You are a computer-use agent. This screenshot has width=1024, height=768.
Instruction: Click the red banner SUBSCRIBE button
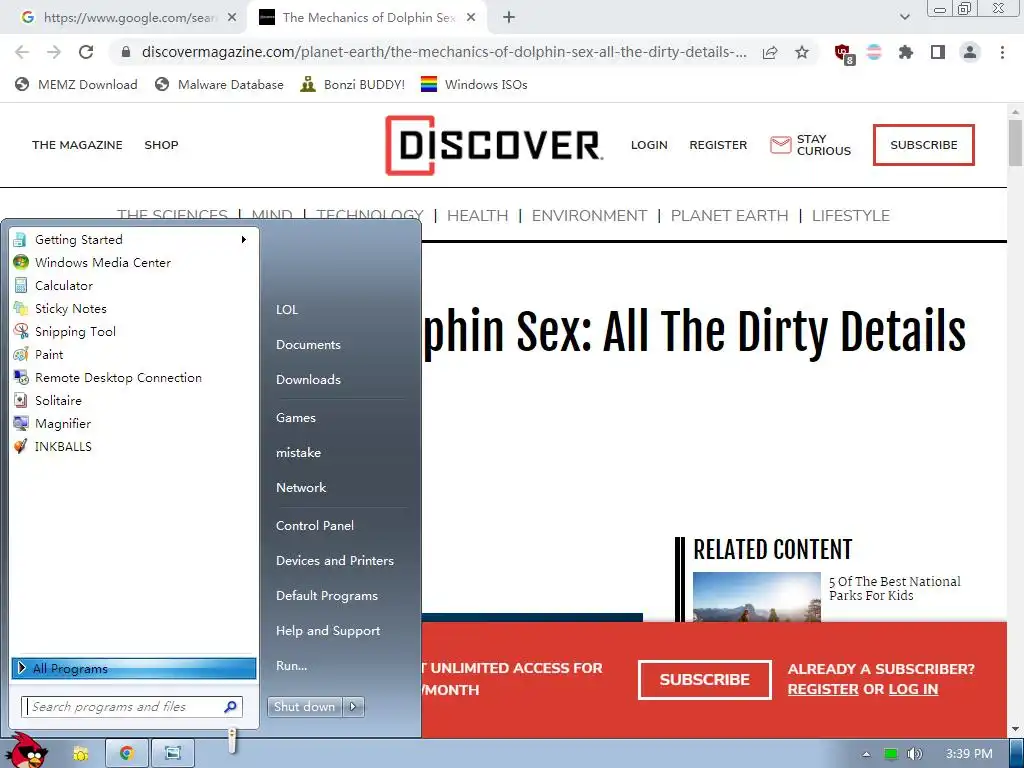[x=705, y=679]
